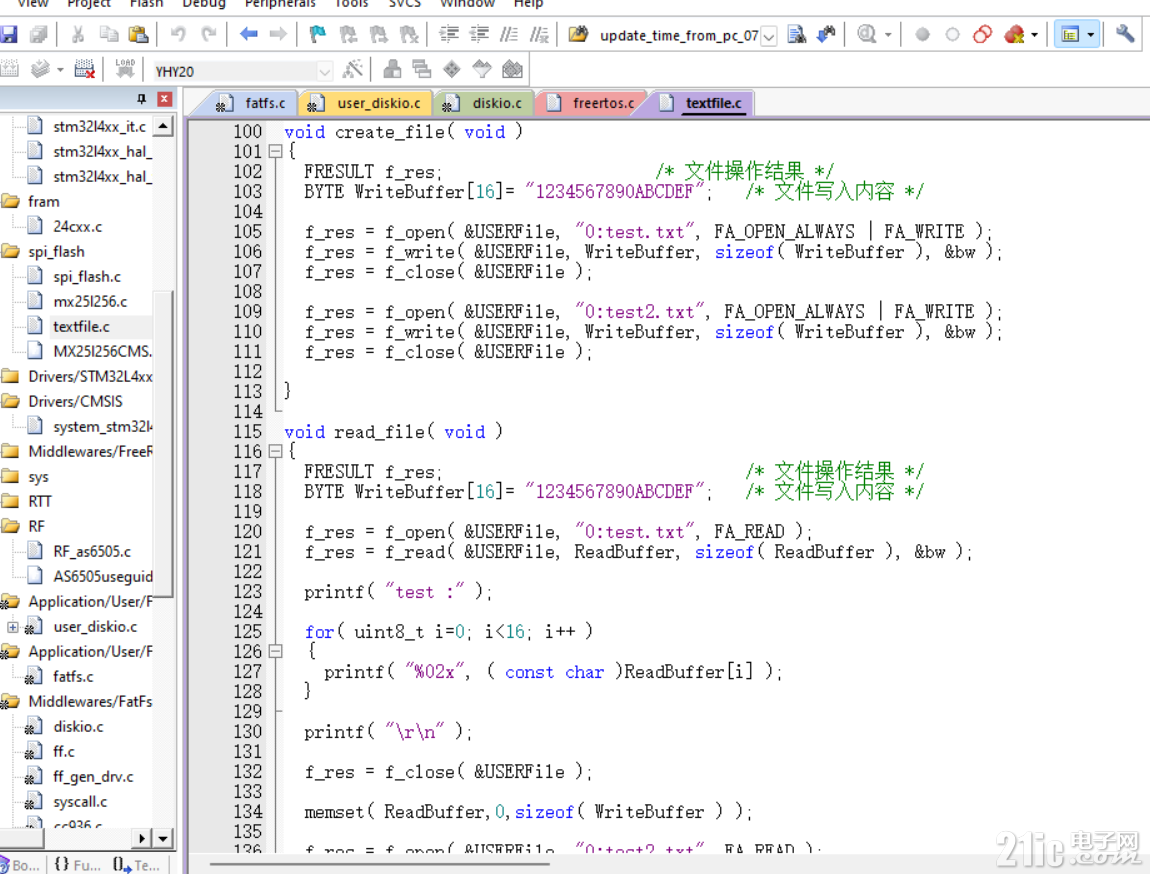Toggle the project window layout button

pos(1070,34)
